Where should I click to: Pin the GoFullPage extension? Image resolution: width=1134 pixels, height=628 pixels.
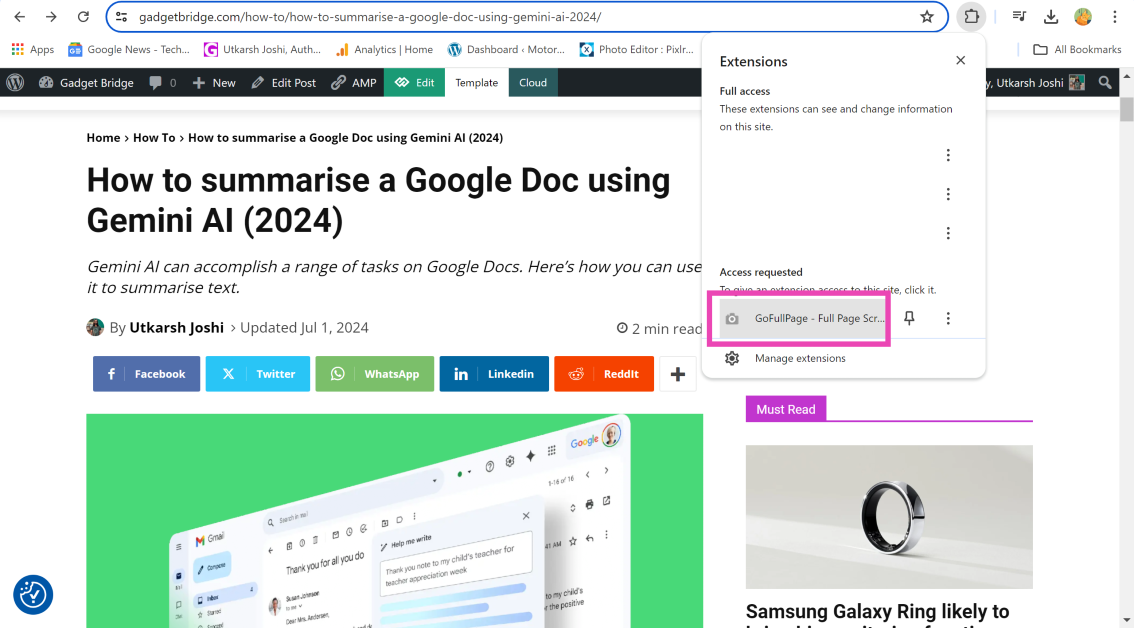click(x=909, y=318)
